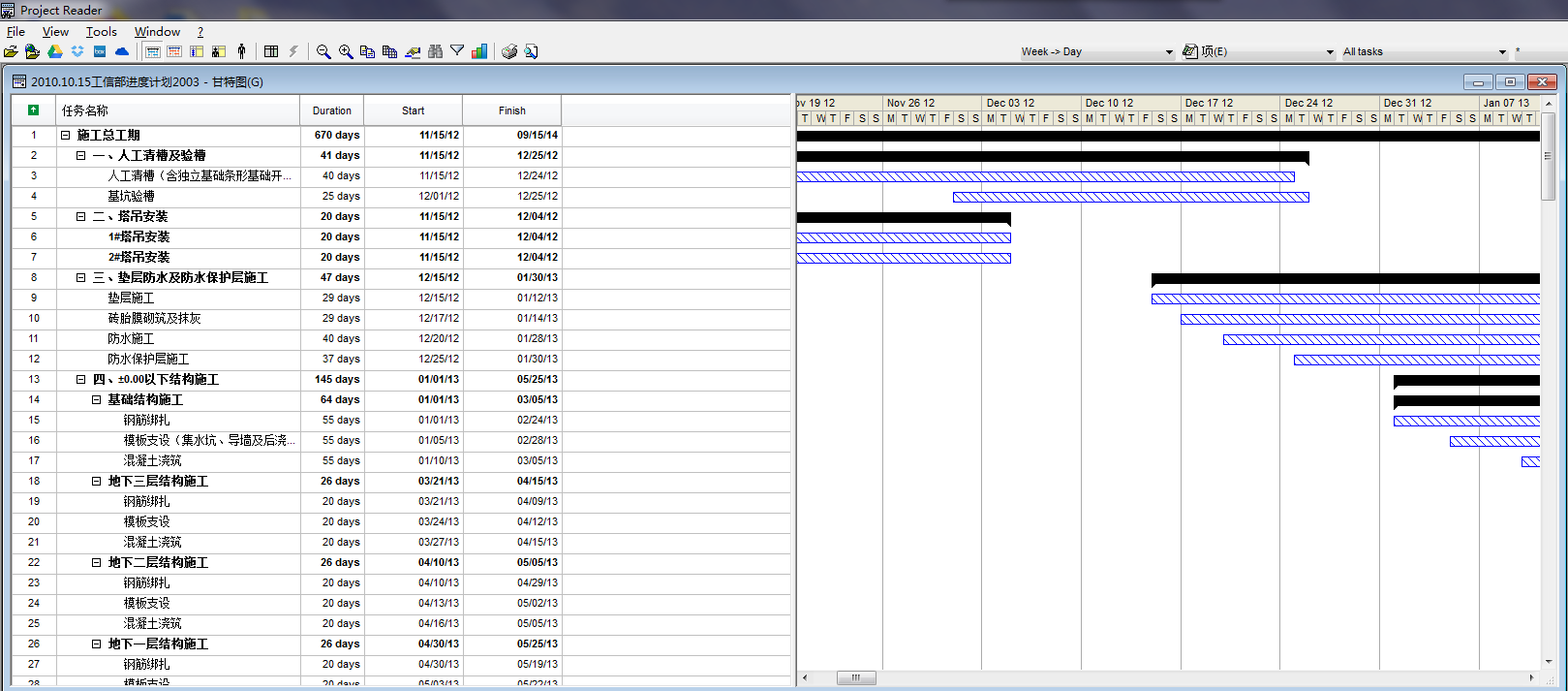Viewport: 1568px width, 691px height.
Task: Select the Dec 03 12 week header
Action: pyautogui.click(x=1030, y=103)
